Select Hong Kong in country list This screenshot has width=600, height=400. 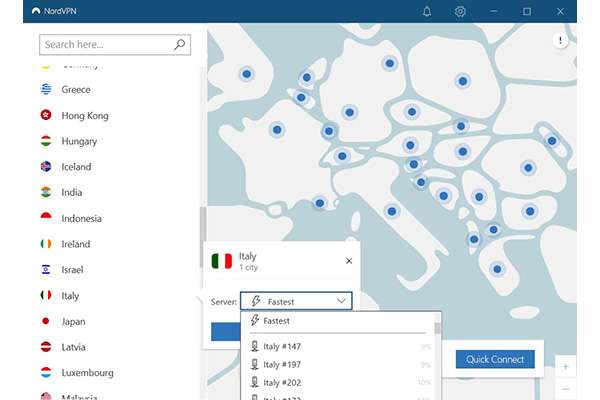pyautogui.click(x=84, y=115)
